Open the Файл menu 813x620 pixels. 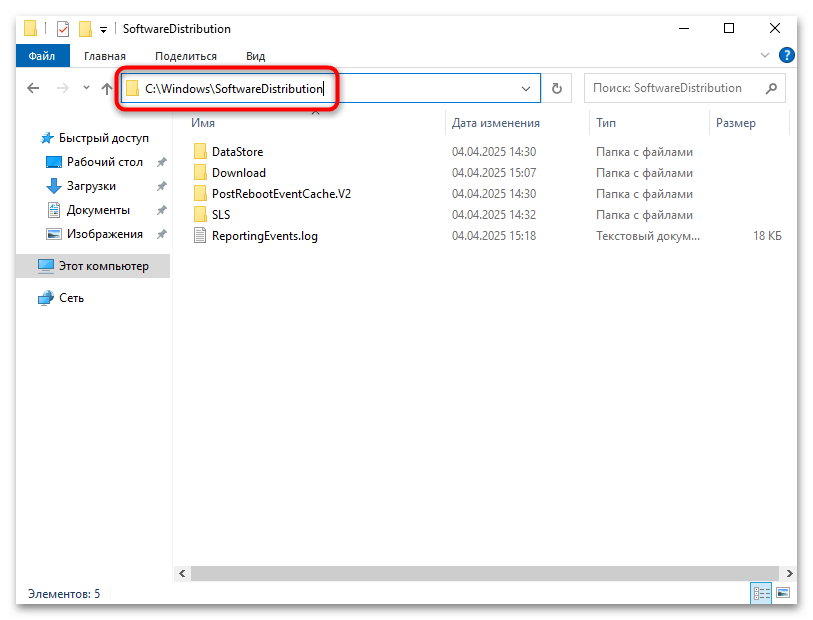(x=42, y=56)
